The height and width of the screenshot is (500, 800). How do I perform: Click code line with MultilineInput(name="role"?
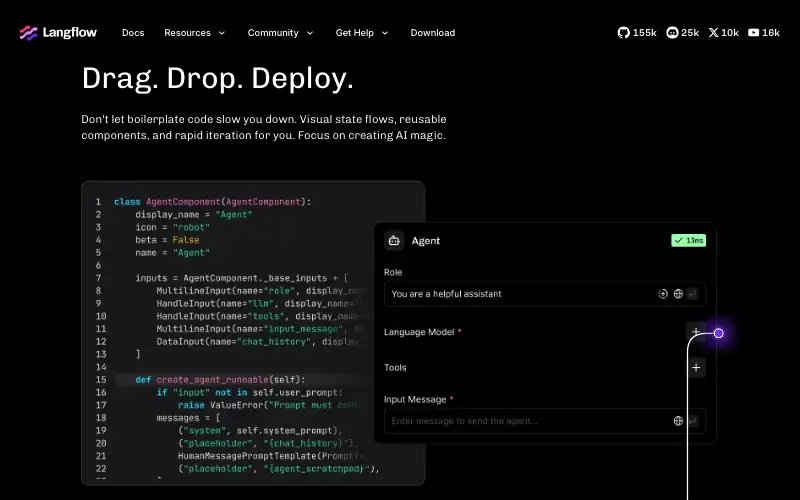pos(259,291)
